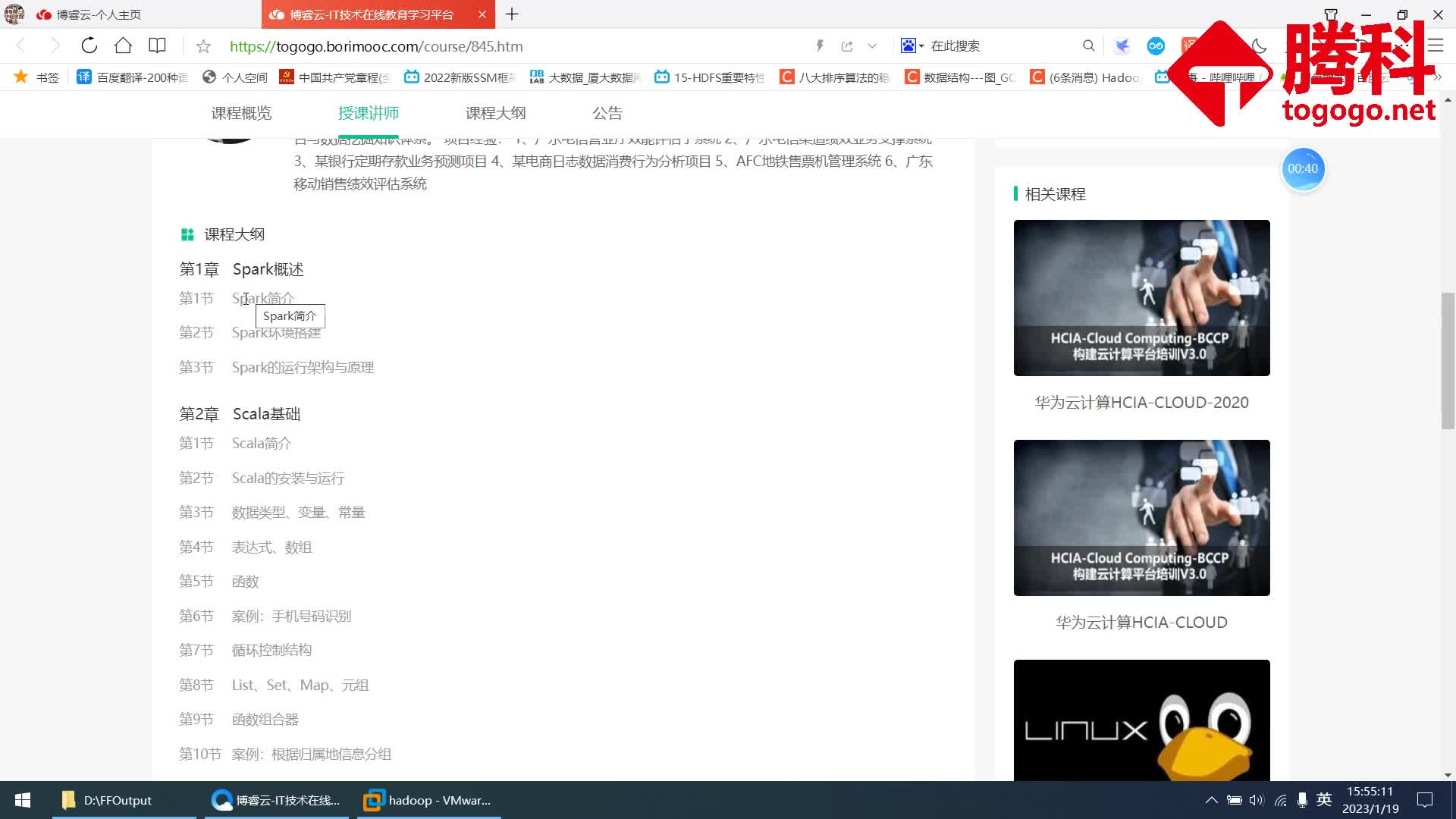
Task: Expand the address bar dropdown chevron
Action: click(872, 46)
